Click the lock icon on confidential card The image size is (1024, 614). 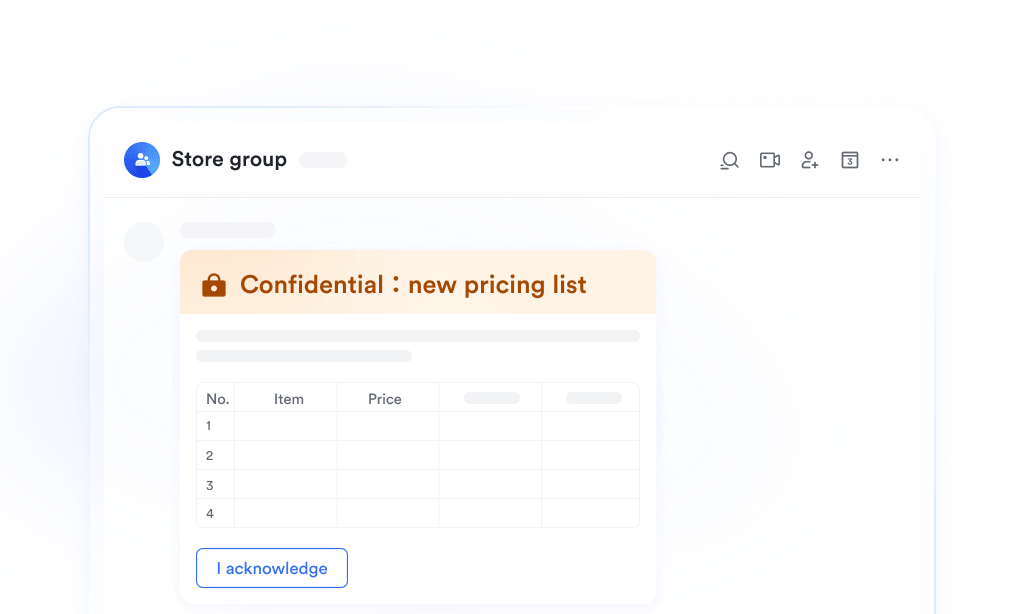click(x=214, y=285)
